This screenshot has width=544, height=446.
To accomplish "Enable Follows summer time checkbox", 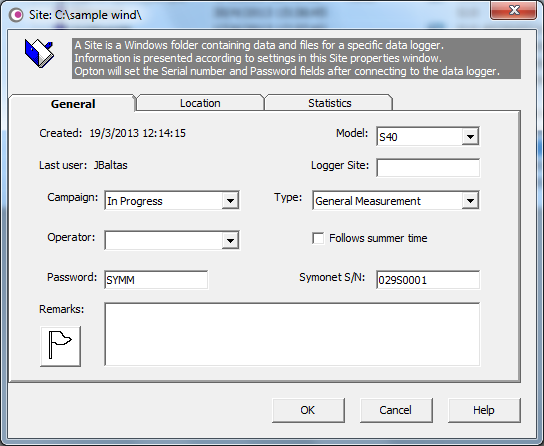I will [x=318, y=238].
